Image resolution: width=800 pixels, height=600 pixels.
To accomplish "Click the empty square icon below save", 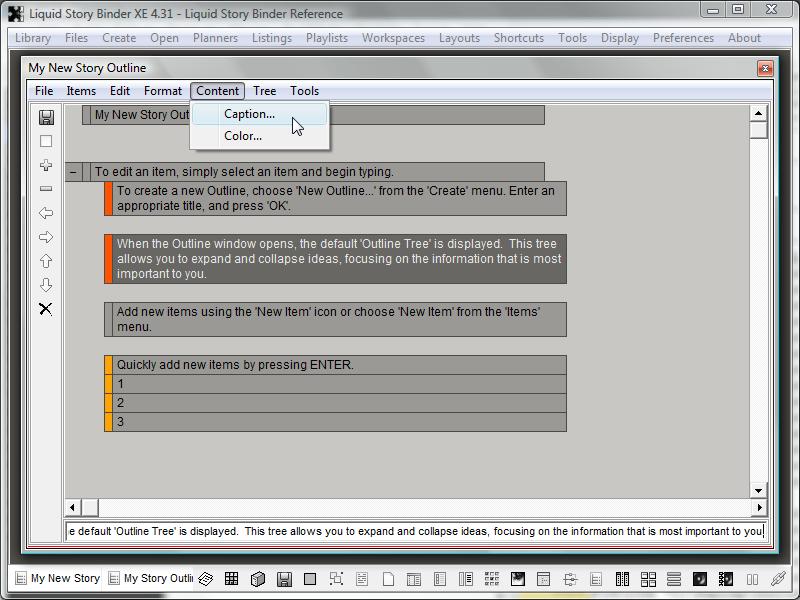I will [46, 141].
